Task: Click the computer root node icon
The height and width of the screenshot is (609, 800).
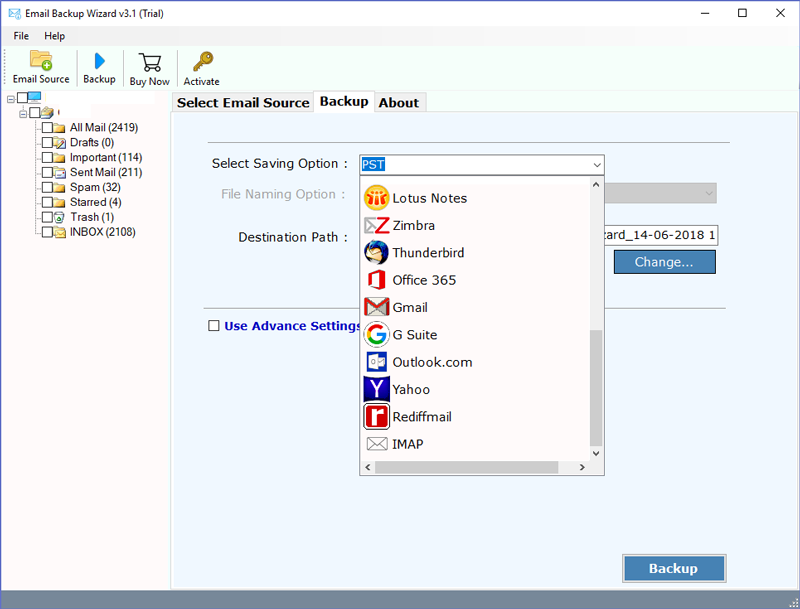Action: tap(34, 97)
